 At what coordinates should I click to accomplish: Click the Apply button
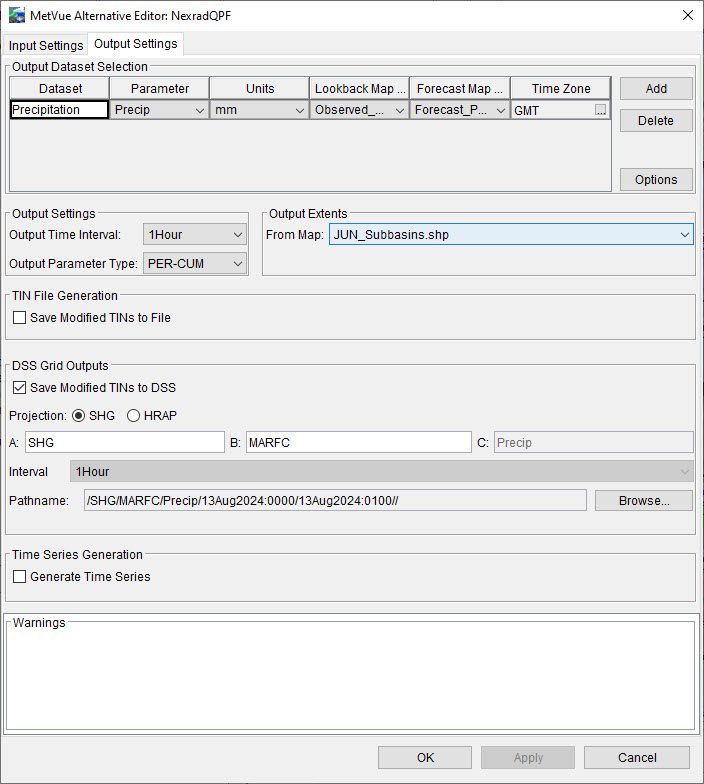pyautogui.click(x=528, y=758)
